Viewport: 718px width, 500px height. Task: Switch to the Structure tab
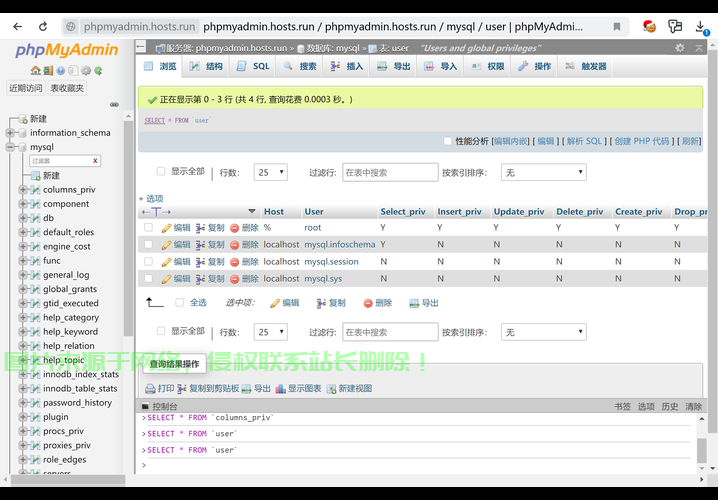click(206, 66)
